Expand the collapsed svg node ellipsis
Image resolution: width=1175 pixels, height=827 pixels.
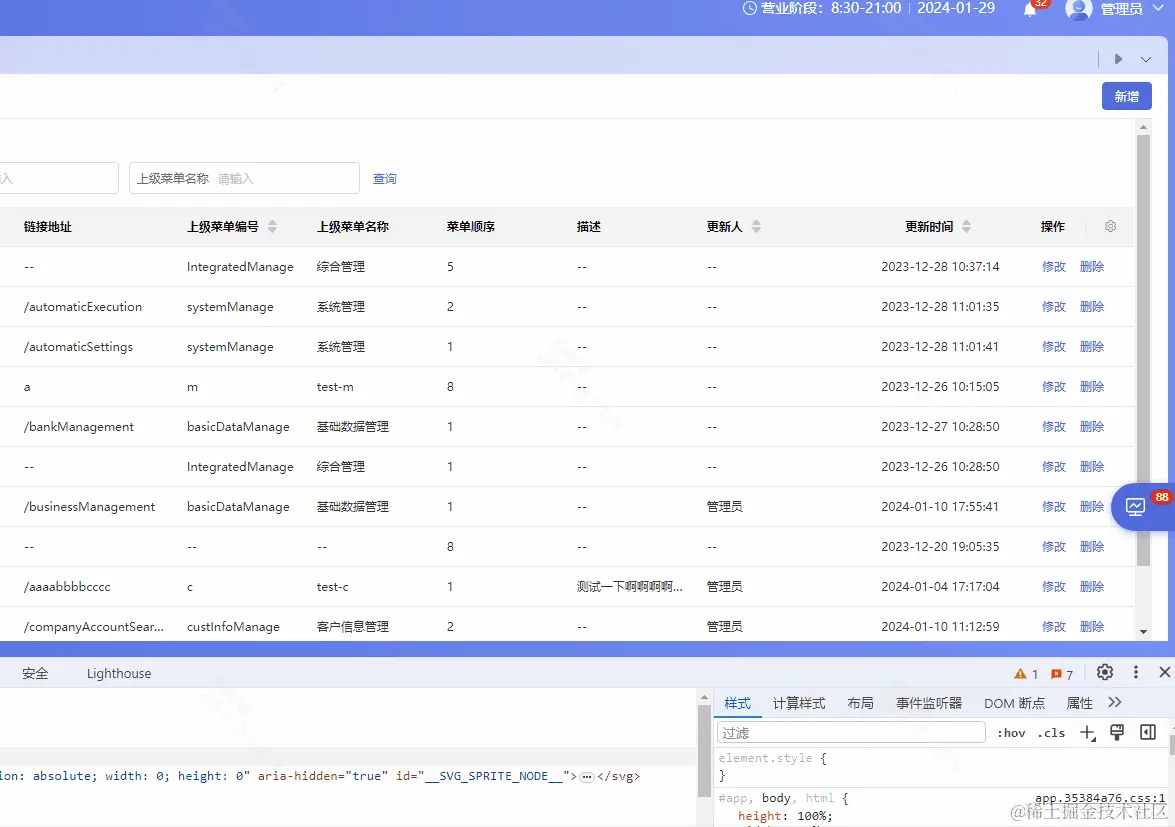pyautogui.click(x=587, y=777)
